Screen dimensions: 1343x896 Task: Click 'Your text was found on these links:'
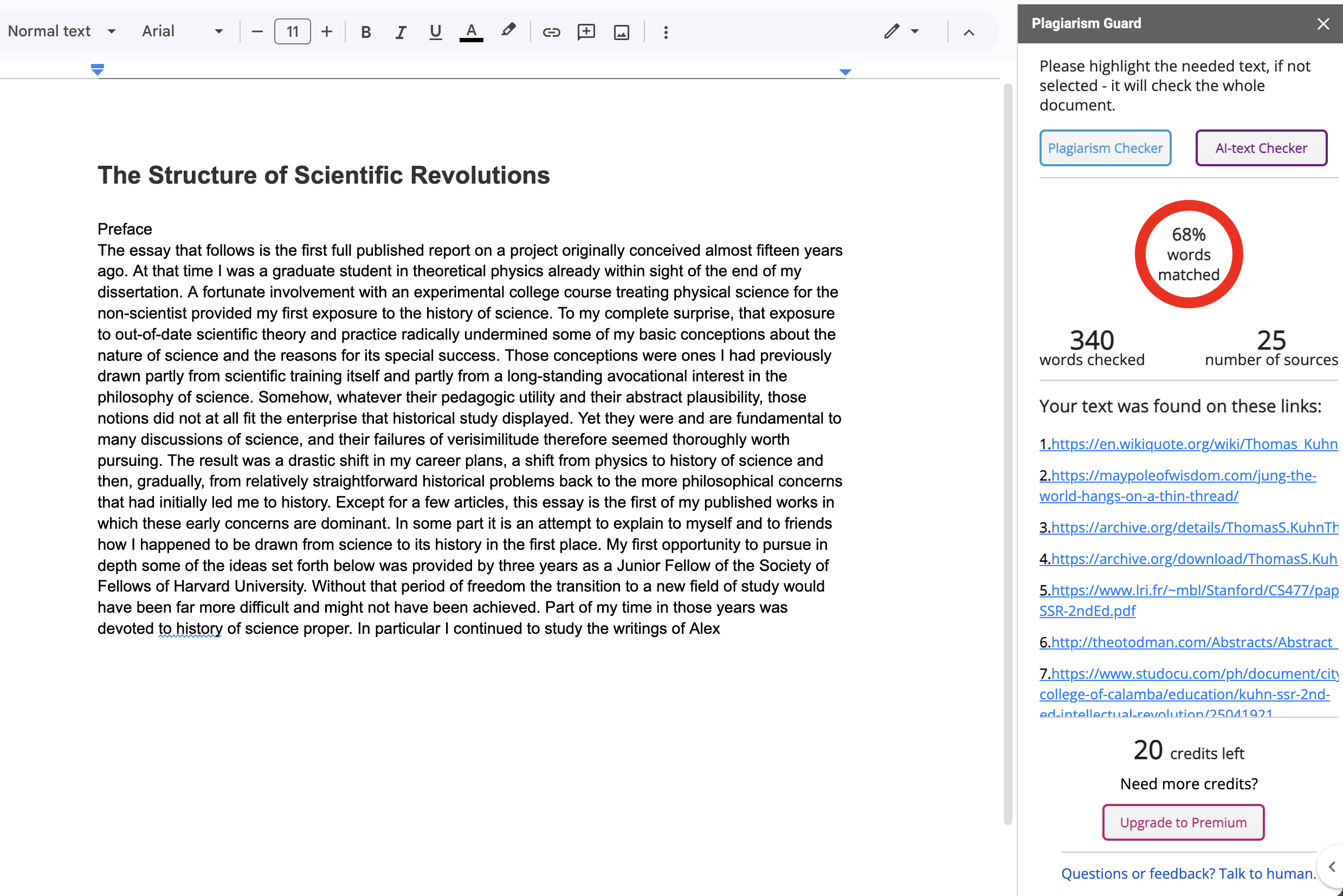(1180, 406)
